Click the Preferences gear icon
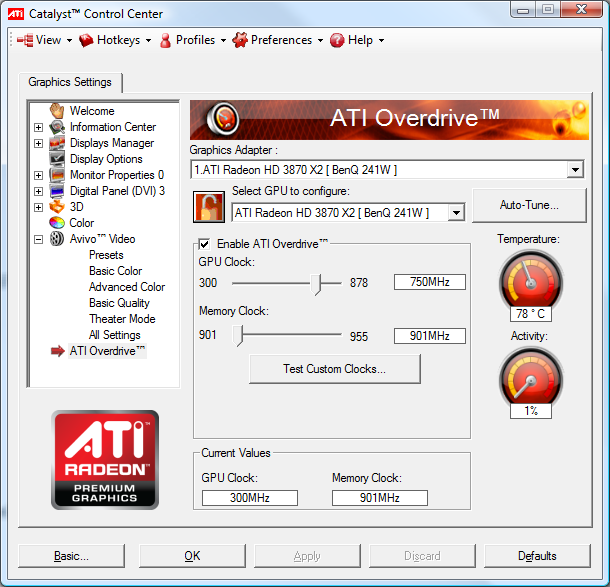This screenshot has height=587, width=610. tap(240, 40)
